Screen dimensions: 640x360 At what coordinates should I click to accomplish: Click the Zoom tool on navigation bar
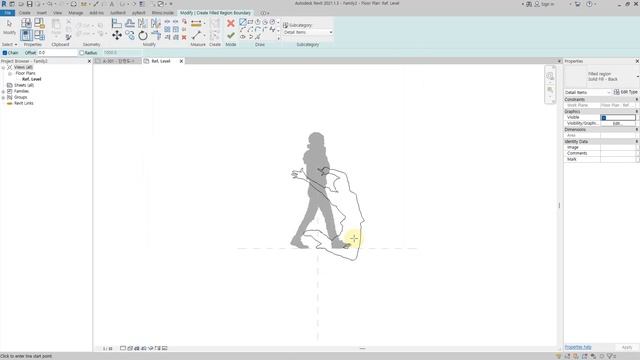550,89
